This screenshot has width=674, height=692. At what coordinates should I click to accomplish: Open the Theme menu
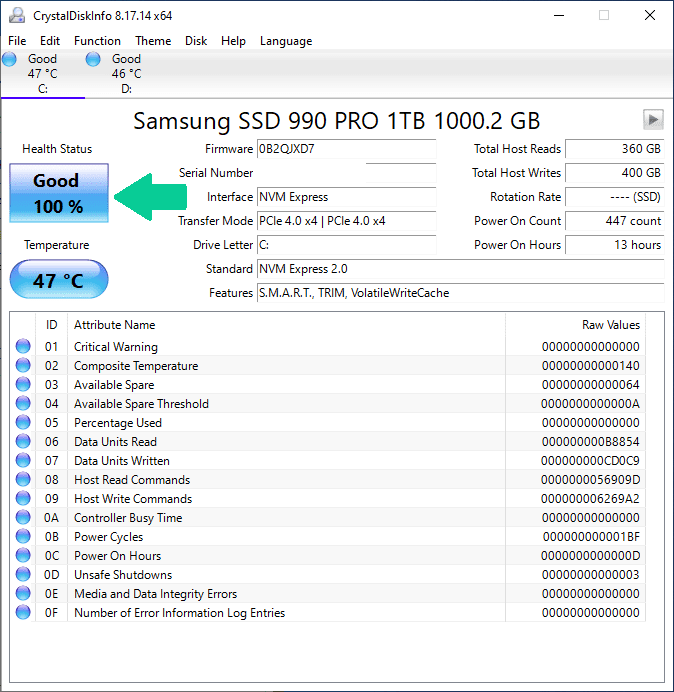pos(153,41)
